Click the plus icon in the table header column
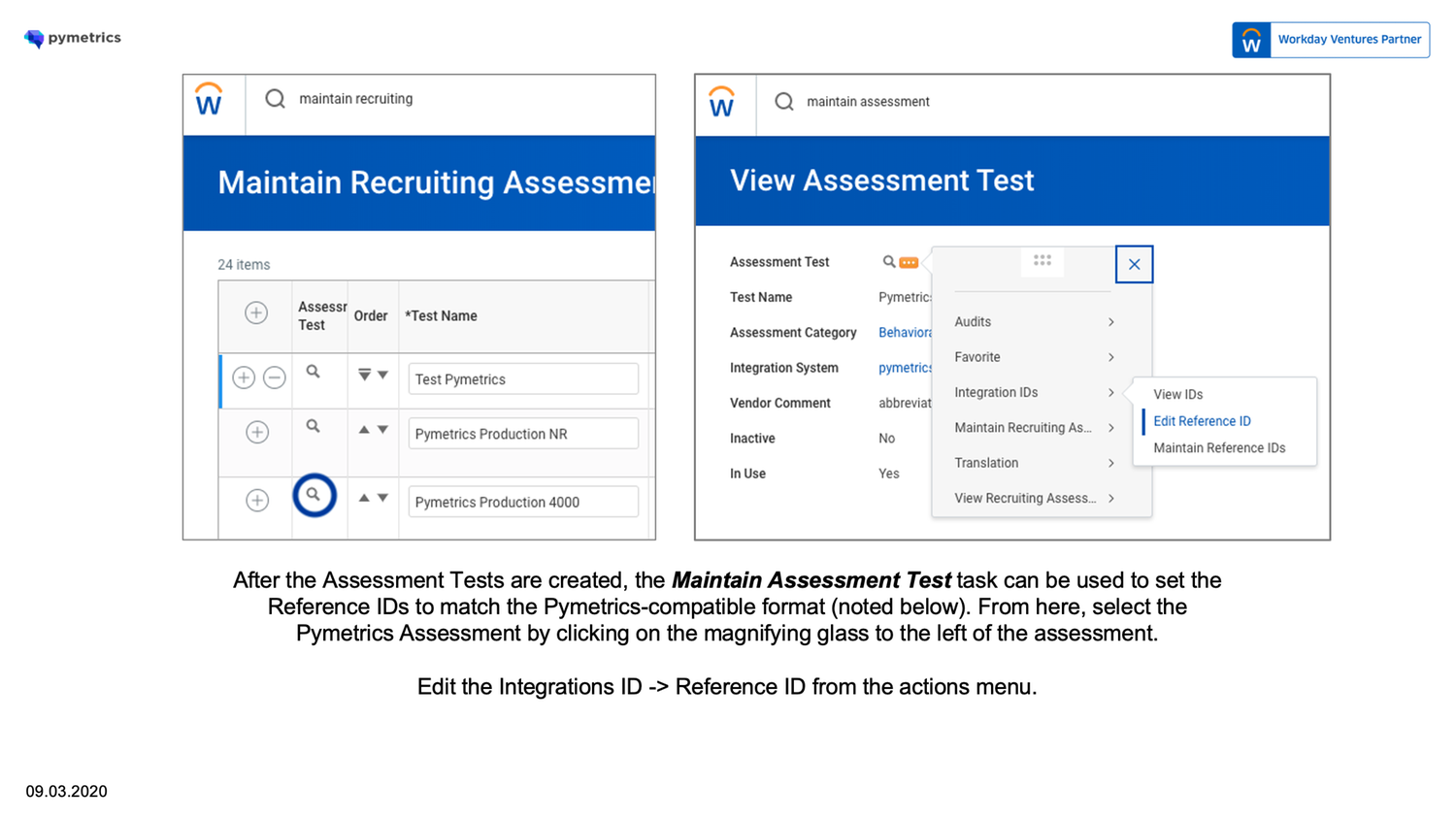 [254, 312]
